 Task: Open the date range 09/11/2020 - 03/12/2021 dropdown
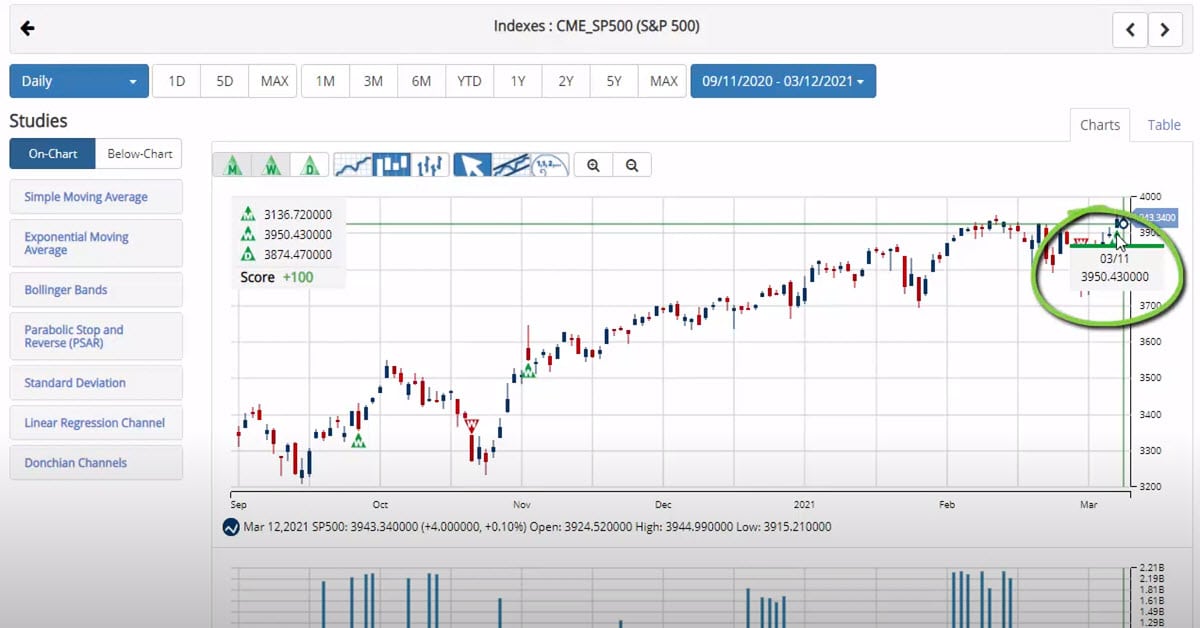[x=782, y=81]
